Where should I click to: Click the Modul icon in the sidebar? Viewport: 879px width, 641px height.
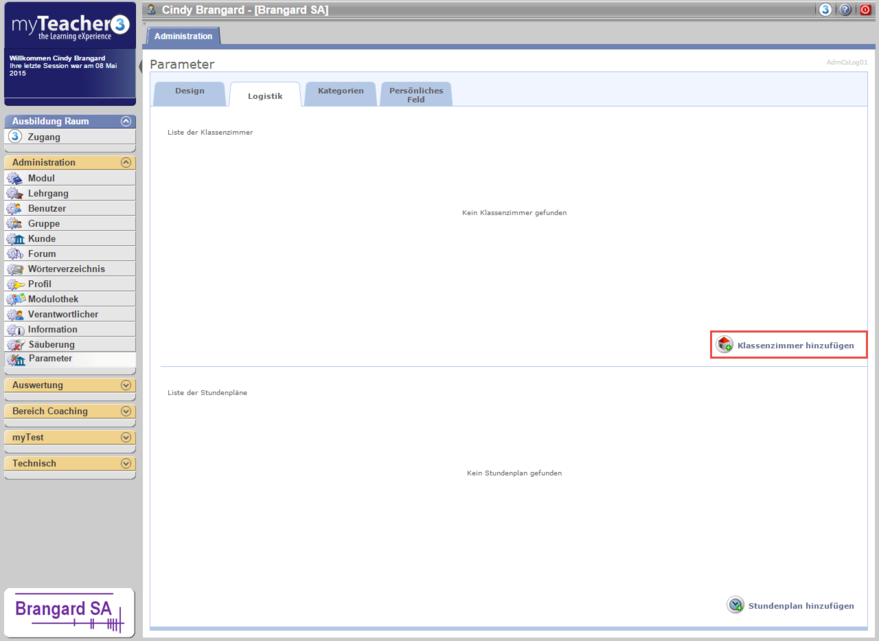click(x=15, y=178)
